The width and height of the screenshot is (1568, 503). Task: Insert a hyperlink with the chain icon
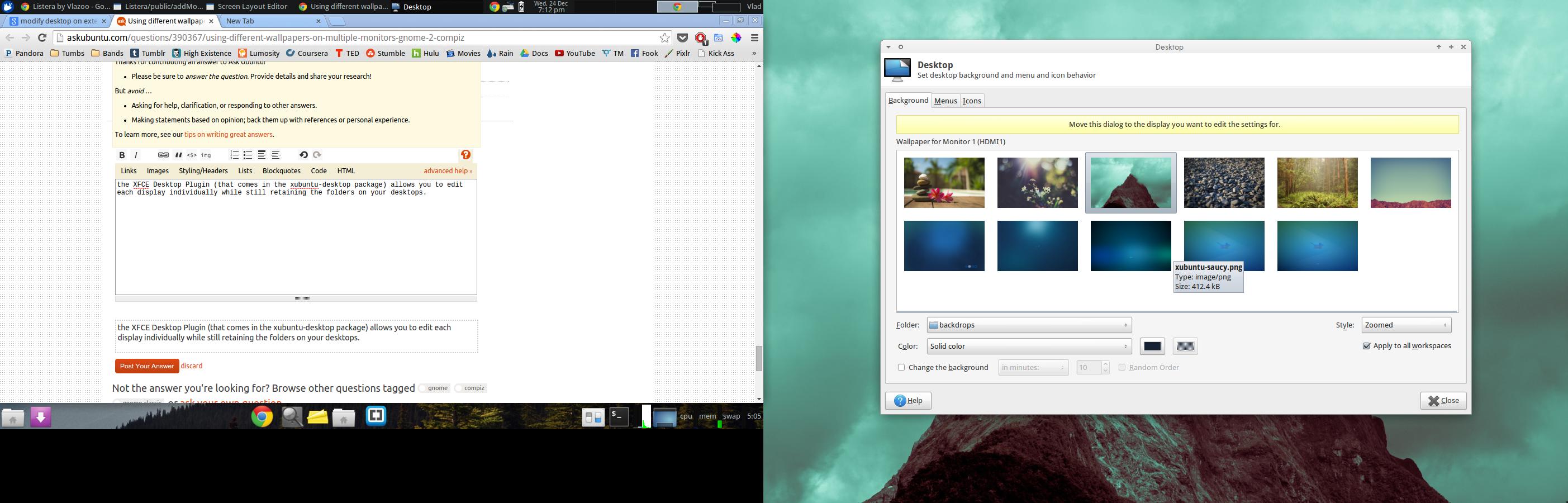163,155
